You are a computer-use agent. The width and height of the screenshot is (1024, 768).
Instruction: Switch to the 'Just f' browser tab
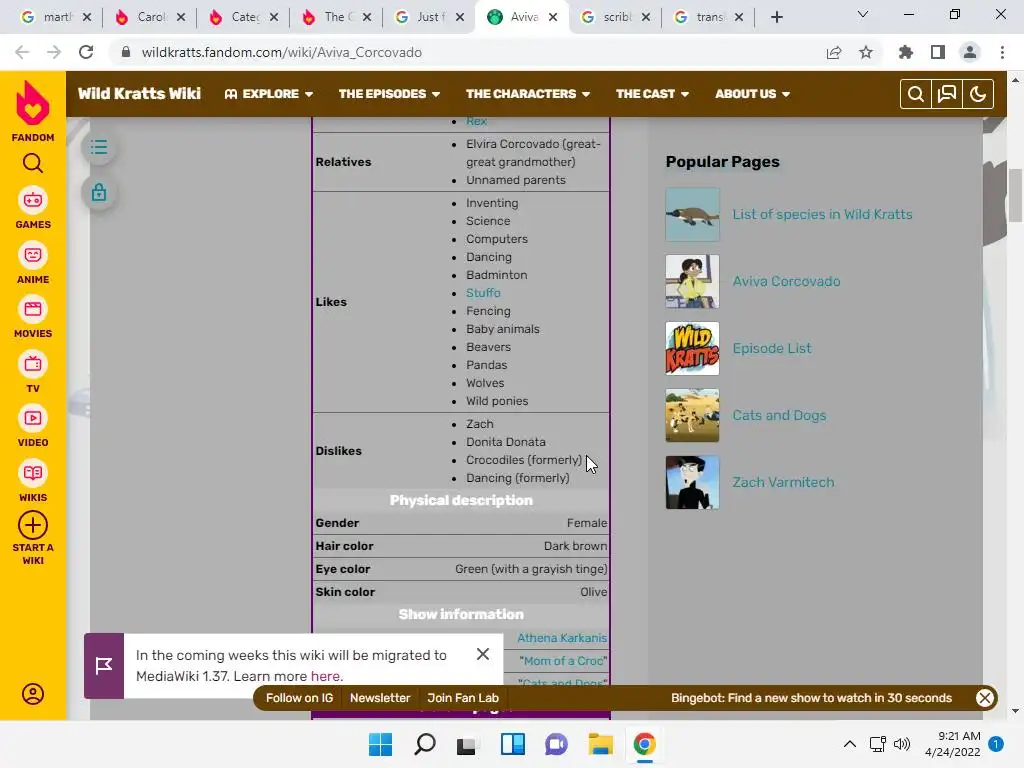(429, 17)
